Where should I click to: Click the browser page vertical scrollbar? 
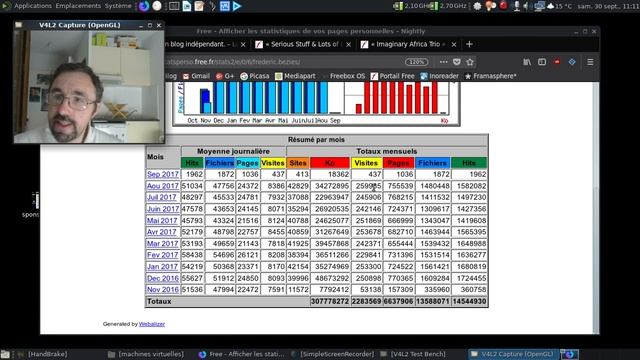(596, 207)
